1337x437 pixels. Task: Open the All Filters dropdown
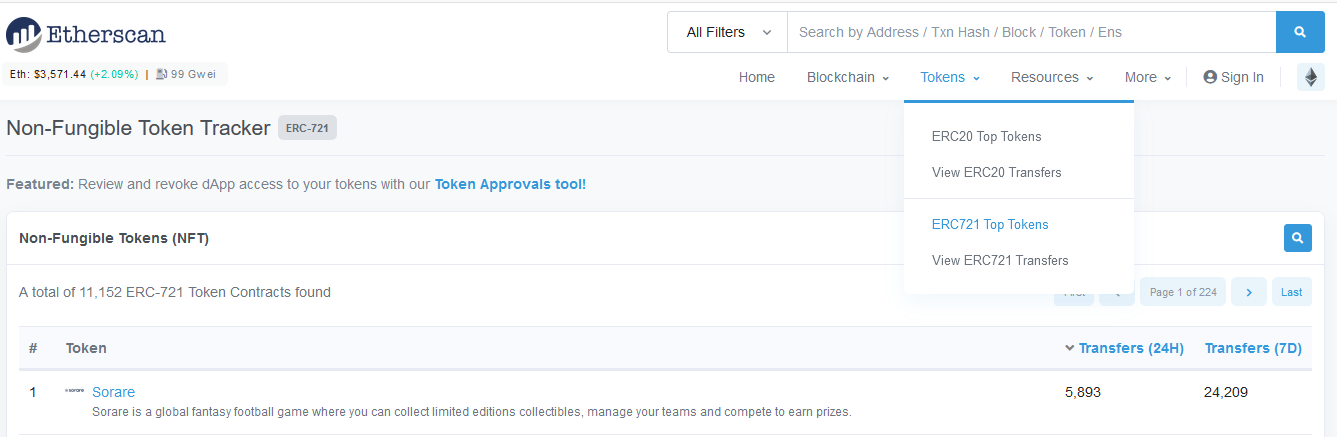click(728, 32)
